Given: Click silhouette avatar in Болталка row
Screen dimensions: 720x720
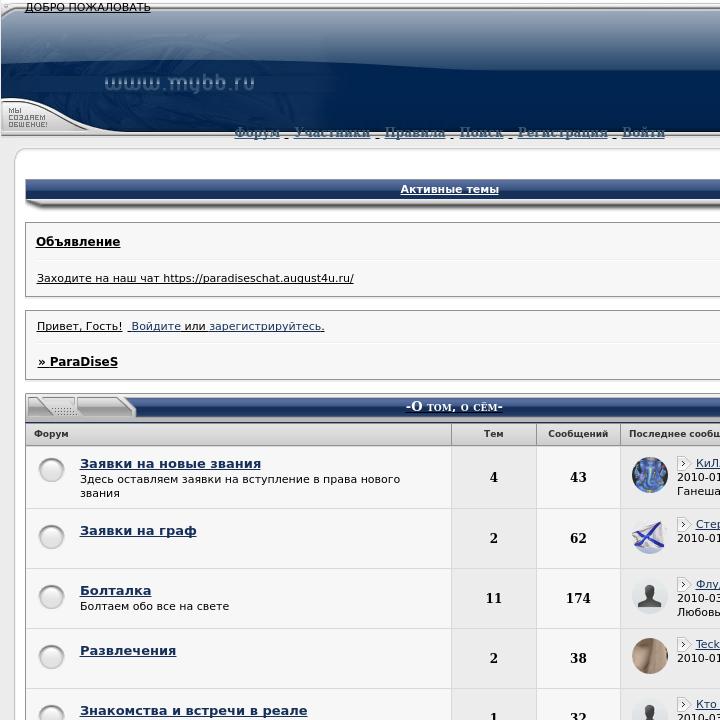Looking at the screenshot, I should [650, 596].
